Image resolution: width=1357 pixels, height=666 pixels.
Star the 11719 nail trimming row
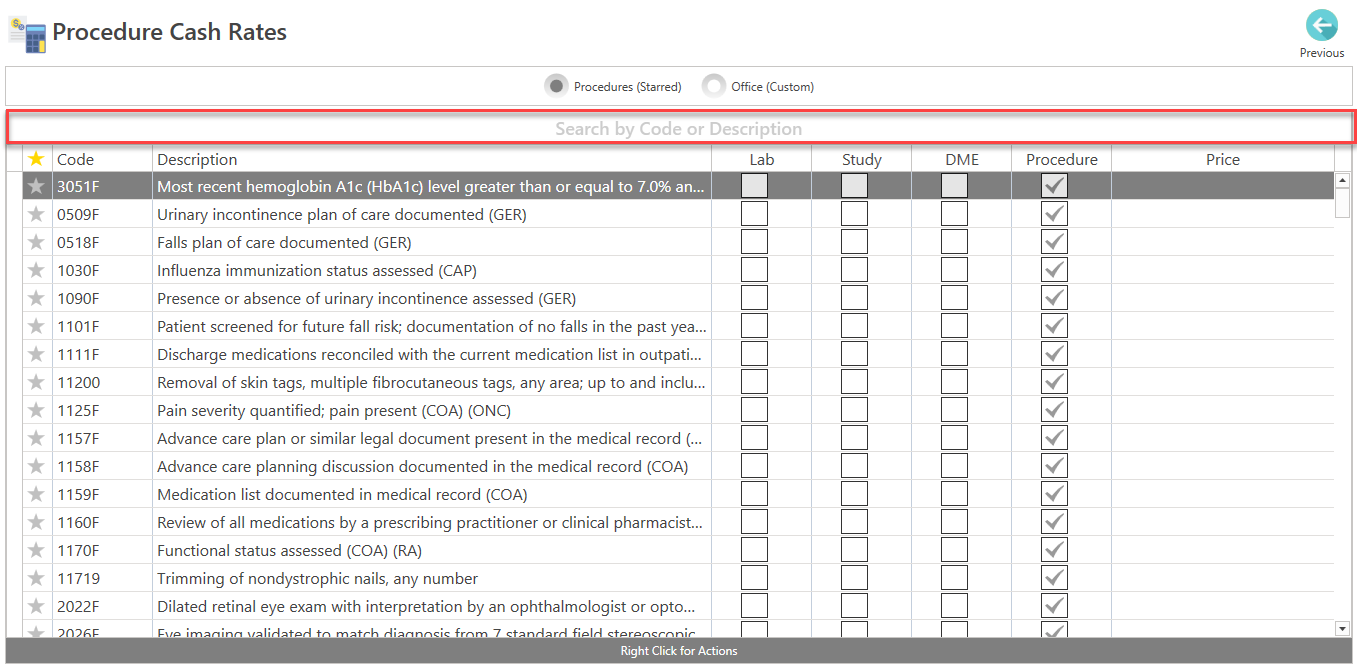37,578
